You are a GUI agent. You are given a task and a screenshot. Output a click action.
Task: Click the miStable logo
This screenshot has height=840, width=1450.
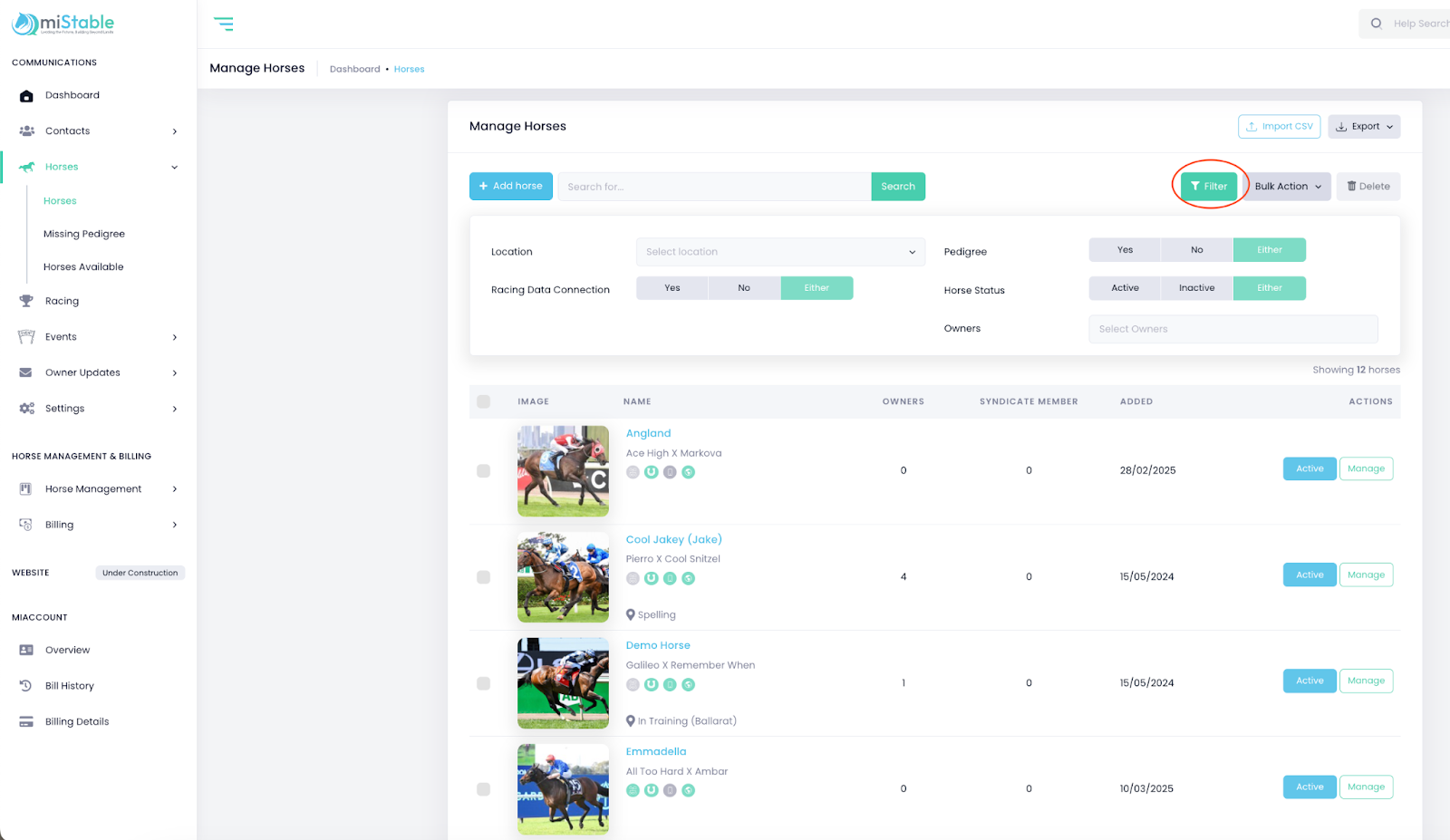pyautogui.click(x=63, y=24)
